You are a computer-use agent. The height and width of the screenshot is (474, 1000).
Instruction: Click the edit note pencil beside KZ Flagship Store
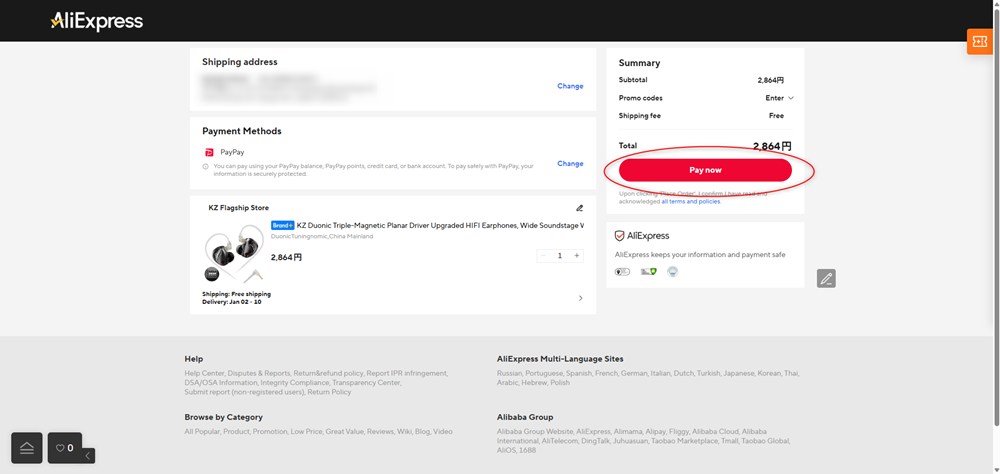pos(579,208)
